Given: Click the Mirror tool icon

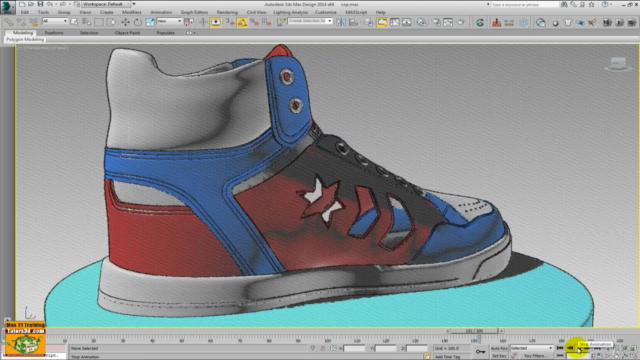Looking at the screenshot, I should [341, 22].
